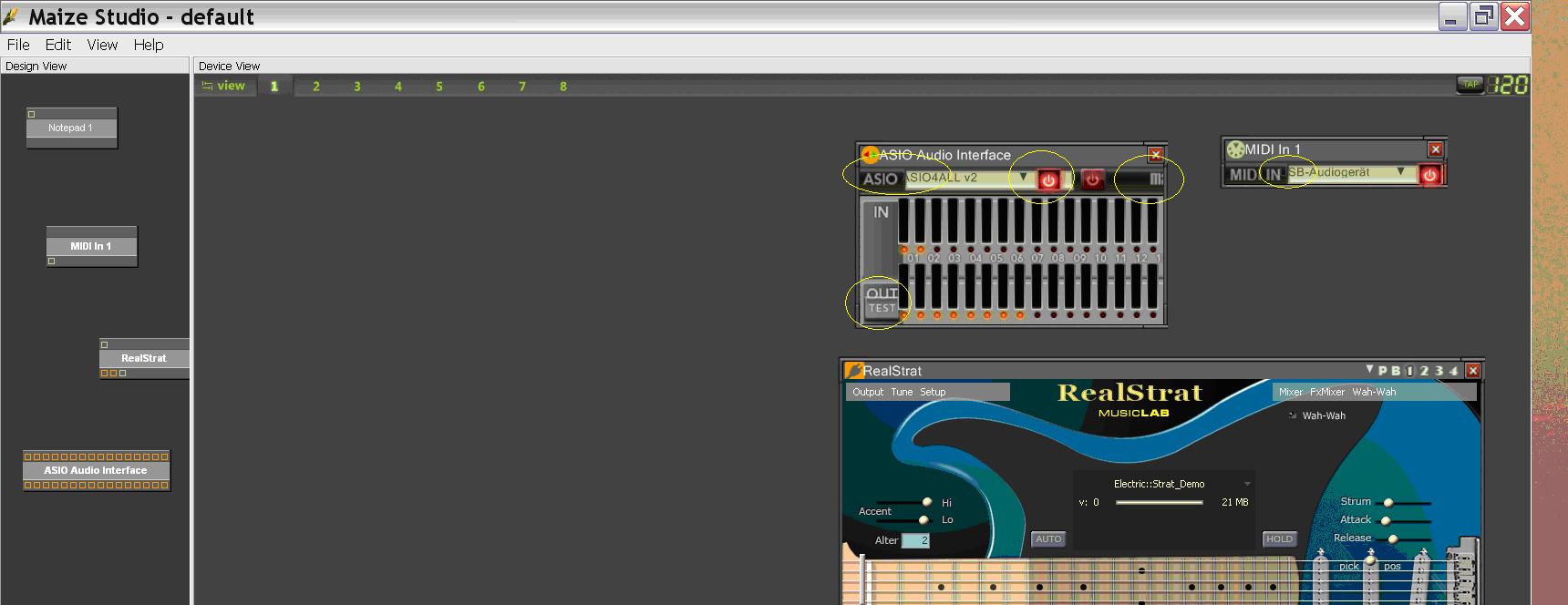Image resolution: width=1568 pixels, height=605 pixels.
Task: Switch to the Wah-Wah tab in RealStrat
Action: pyautogui.click(x=1374, y=392)
